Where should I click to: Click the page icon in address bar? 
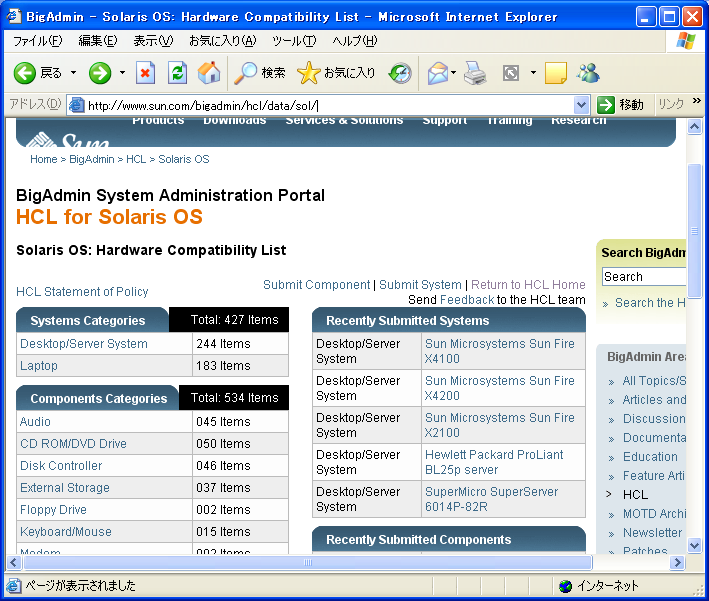(x=76, y=105)
